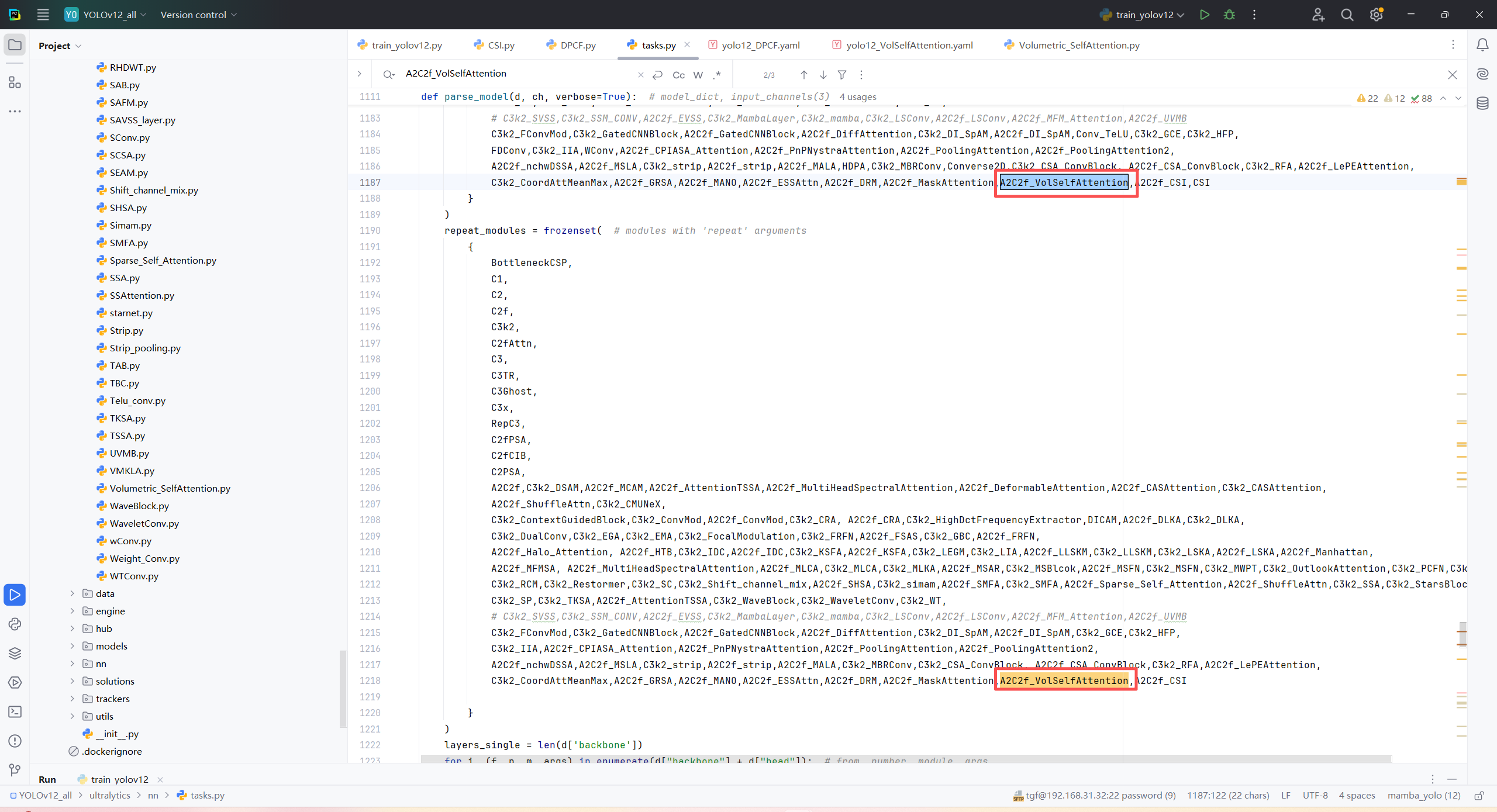
Task: Expand the models folder
Action: point(73,646)
